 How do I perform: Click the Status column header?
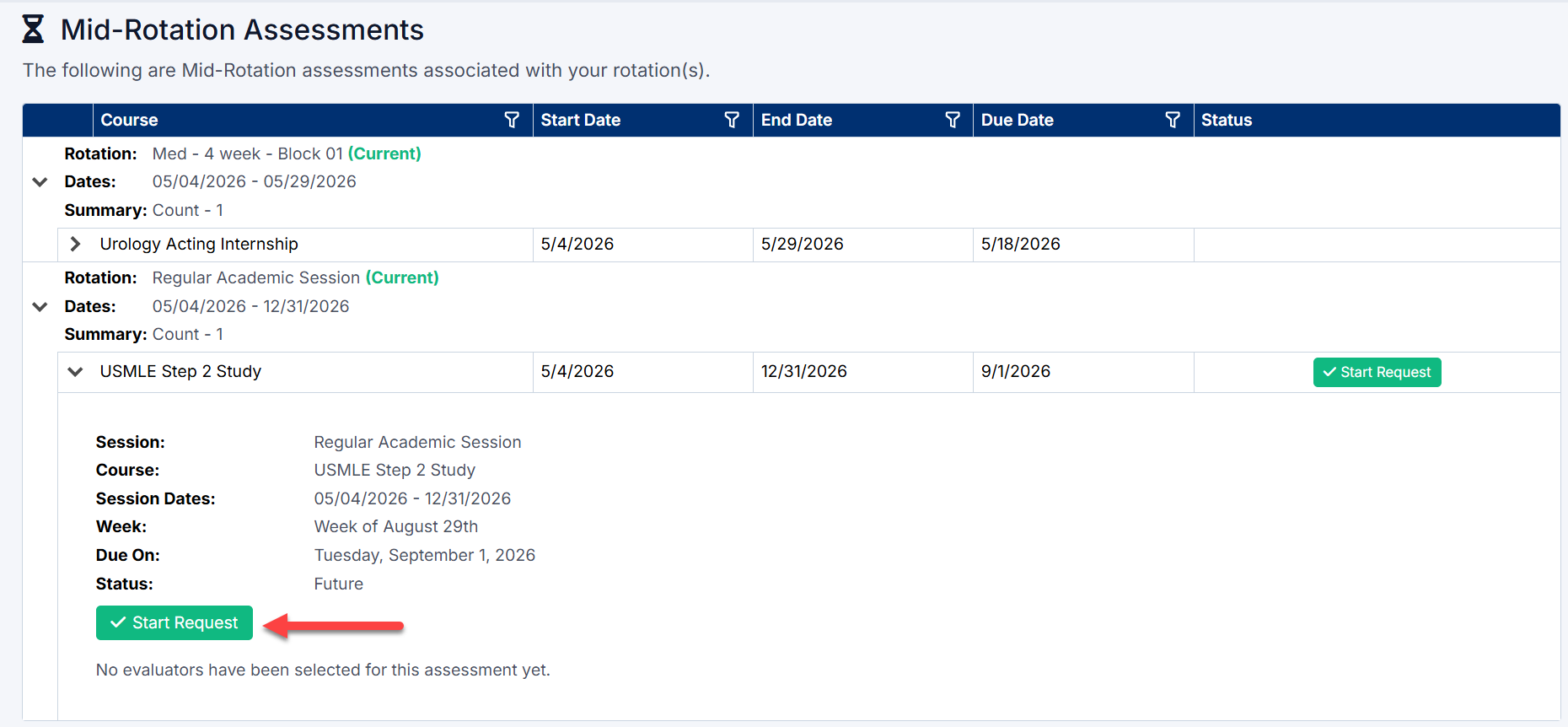pyautogui.click(x=1227, y=120)
